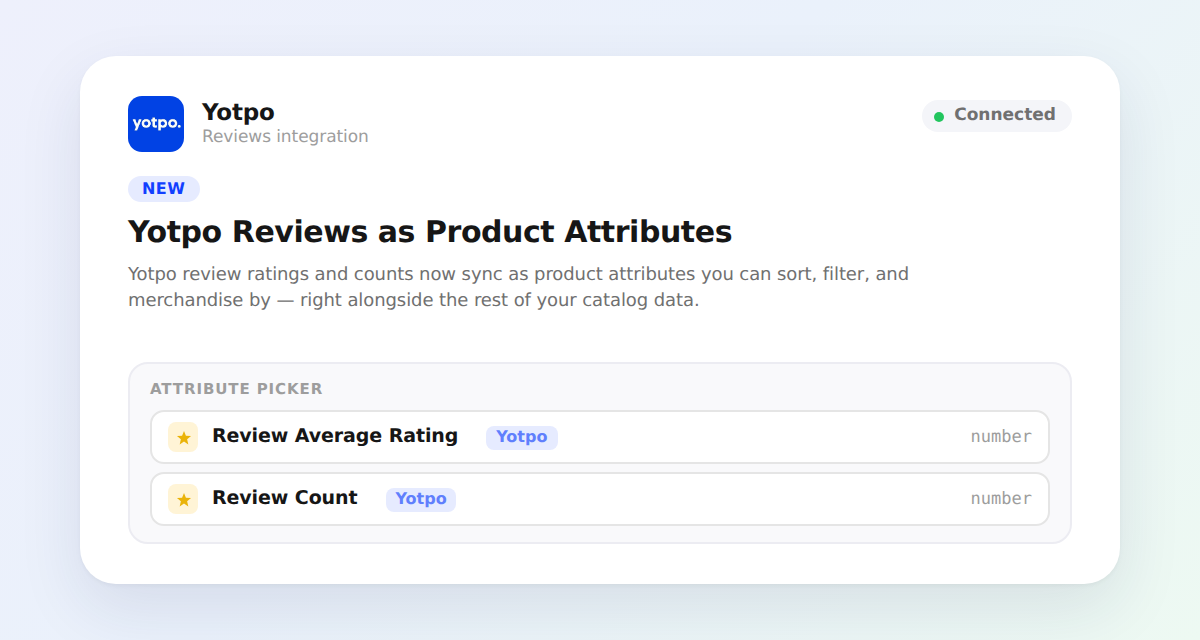Click the ATTRIBUTE PICKER label
The width and height of the screenshot is (1200, 640).
click(x=236, y=389)
